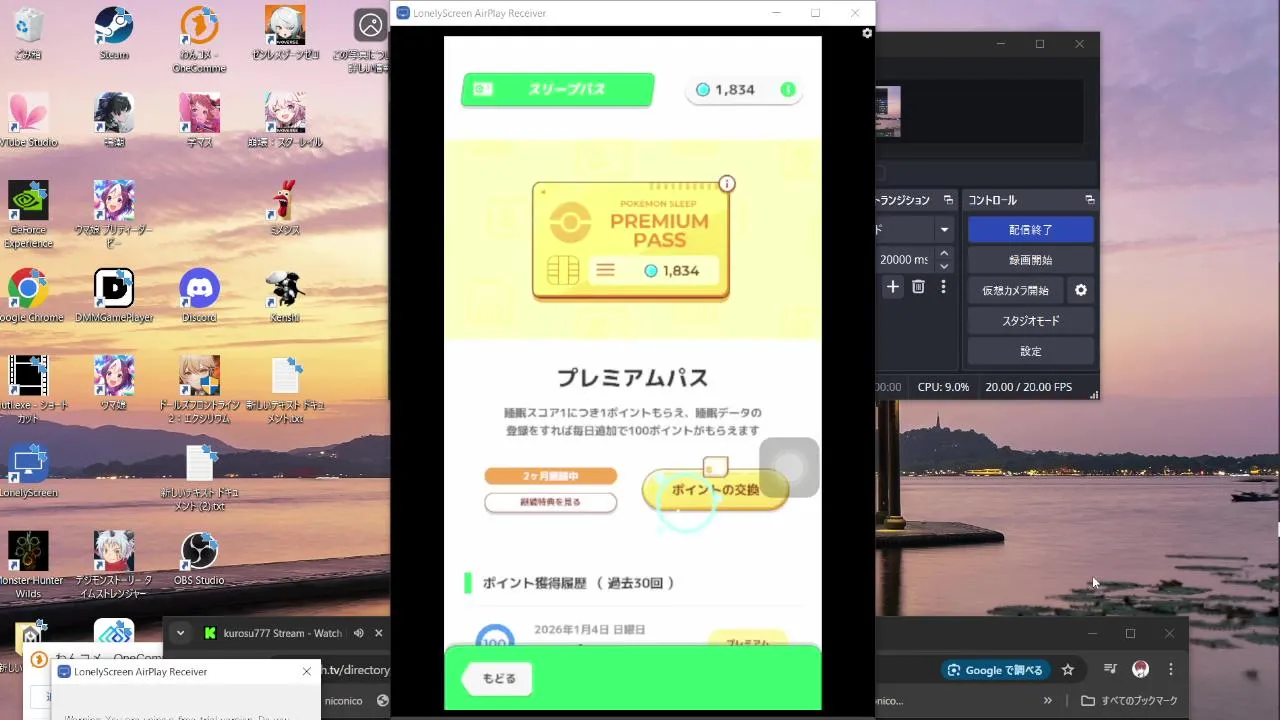Tap the 1,834 points counter pill
Viewport: 1280px width, 720px height.
click(x=744, y=90)
